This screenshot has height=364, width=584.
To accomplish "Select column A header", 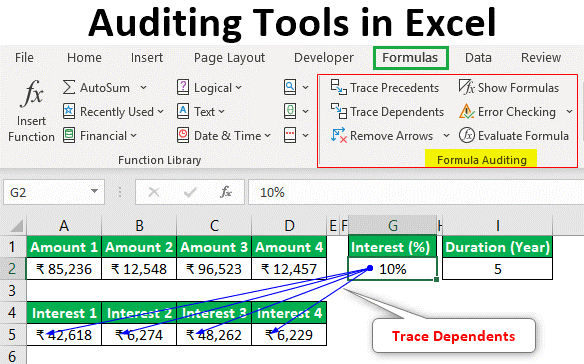I will click(x=64, y=226).
